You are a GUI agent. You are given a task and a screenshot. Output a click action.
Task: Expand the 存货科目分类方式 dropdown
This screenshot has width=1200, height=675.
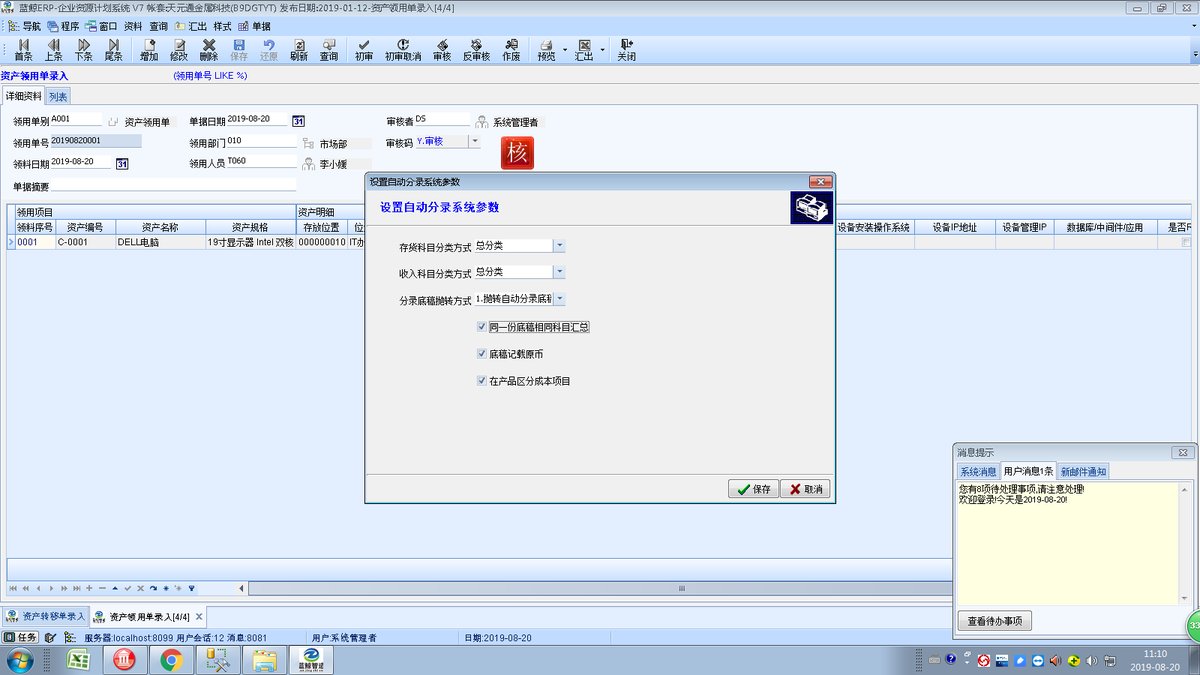(559, 245)
